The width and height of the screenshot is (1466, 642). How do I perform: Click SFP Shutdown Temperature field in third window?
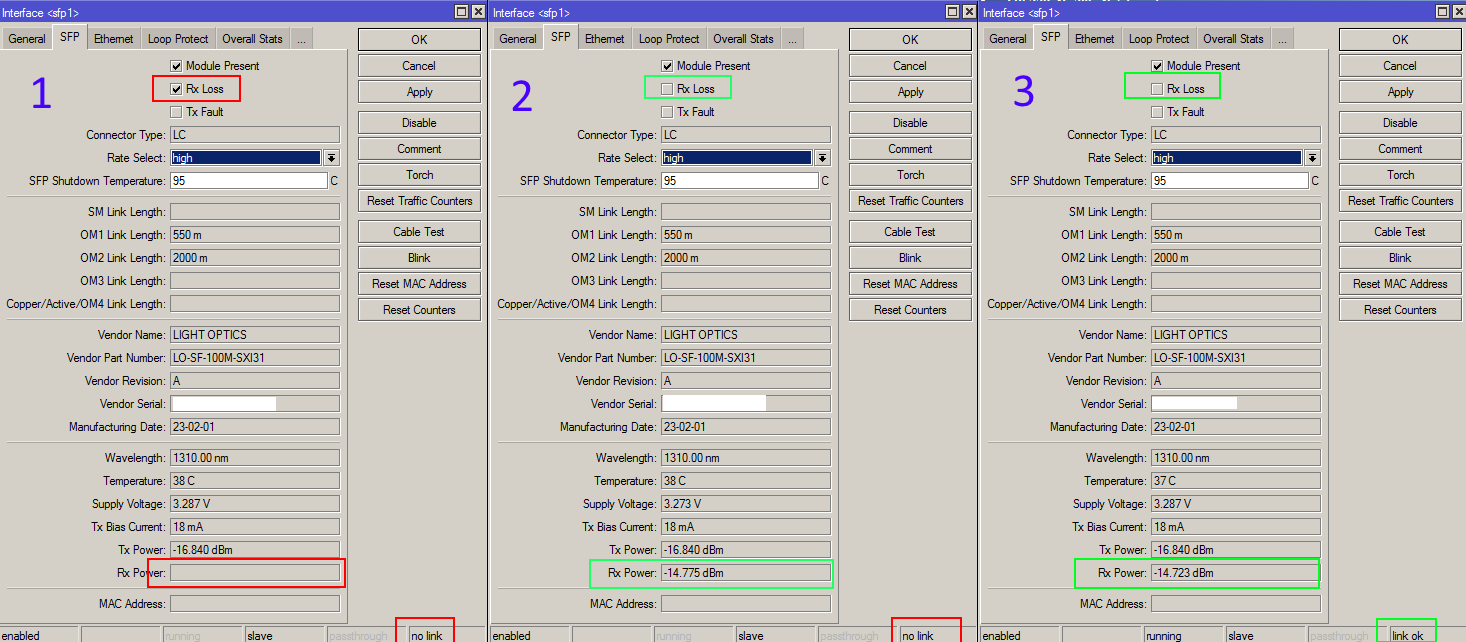1229,181
